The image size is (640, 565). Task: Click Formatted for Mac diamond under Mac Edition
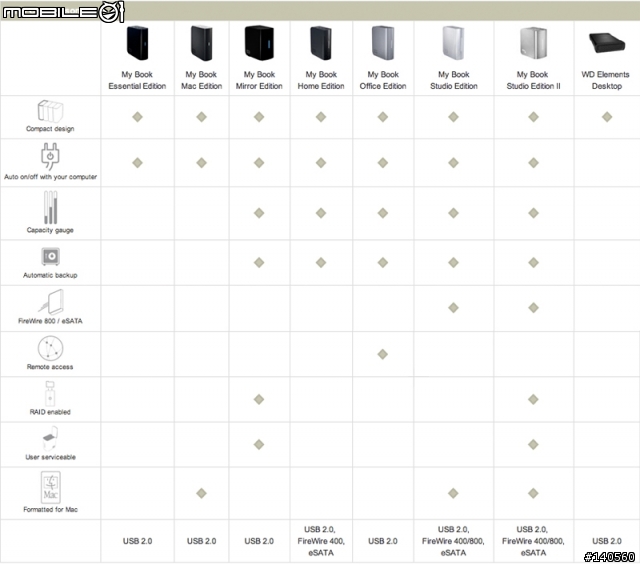point(202,494)
